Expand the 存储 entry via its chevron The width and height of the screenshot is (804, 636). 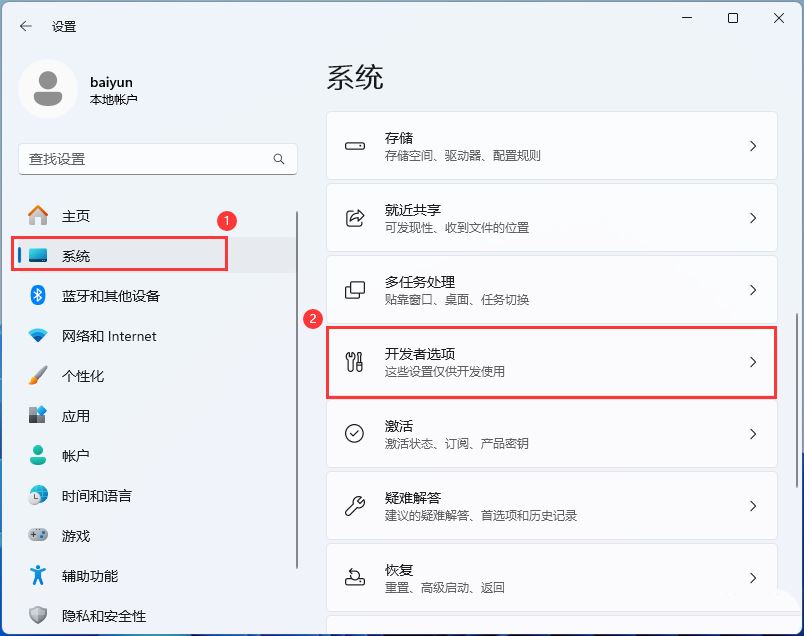point(753,146)
